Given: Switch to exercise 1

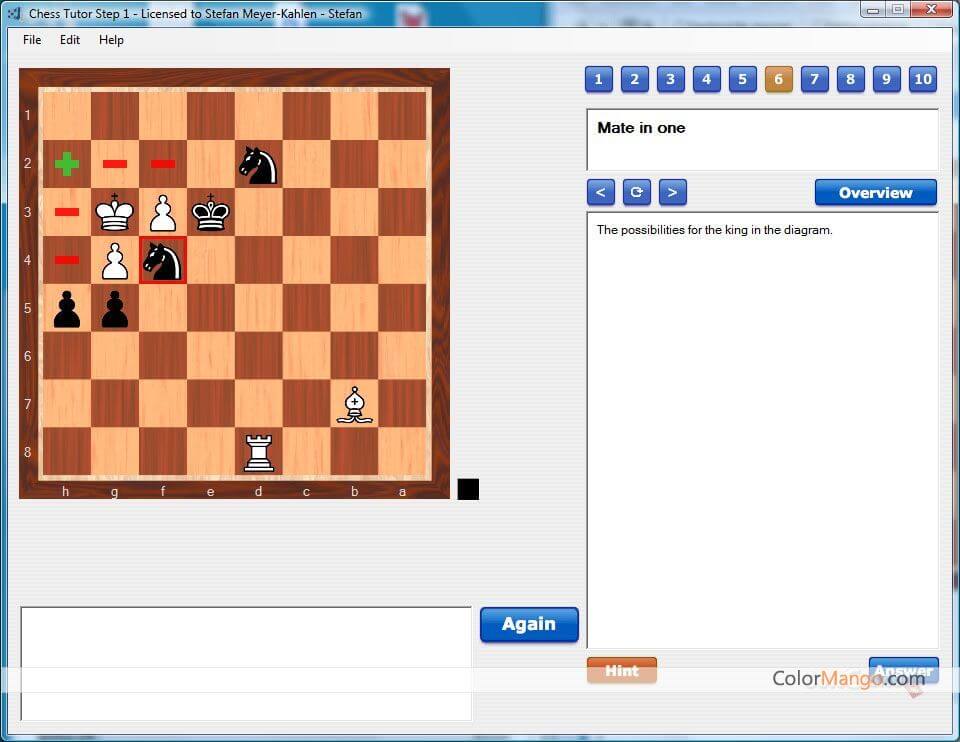Looking at the screenshot, I should coord(598,79).
